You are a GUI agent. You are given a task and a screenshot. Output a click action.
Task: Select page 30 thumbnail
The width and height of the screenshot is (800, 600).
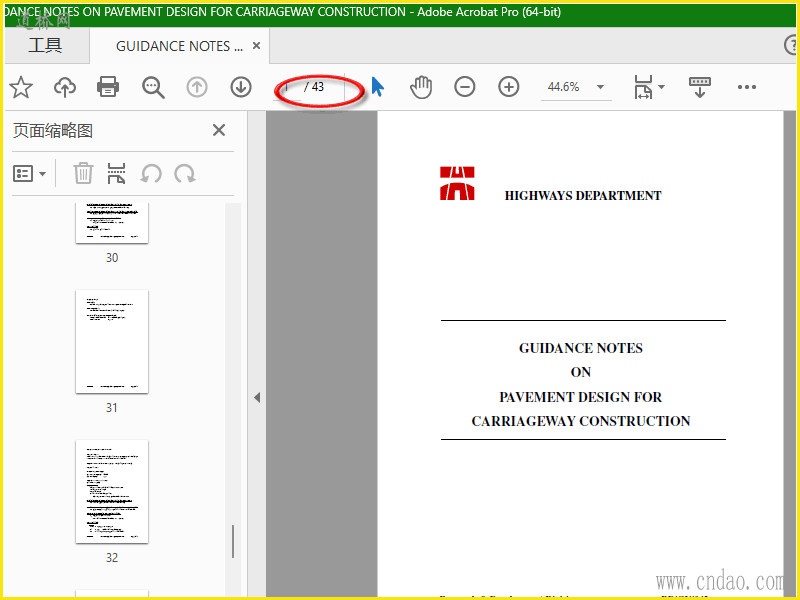(112, 223)
